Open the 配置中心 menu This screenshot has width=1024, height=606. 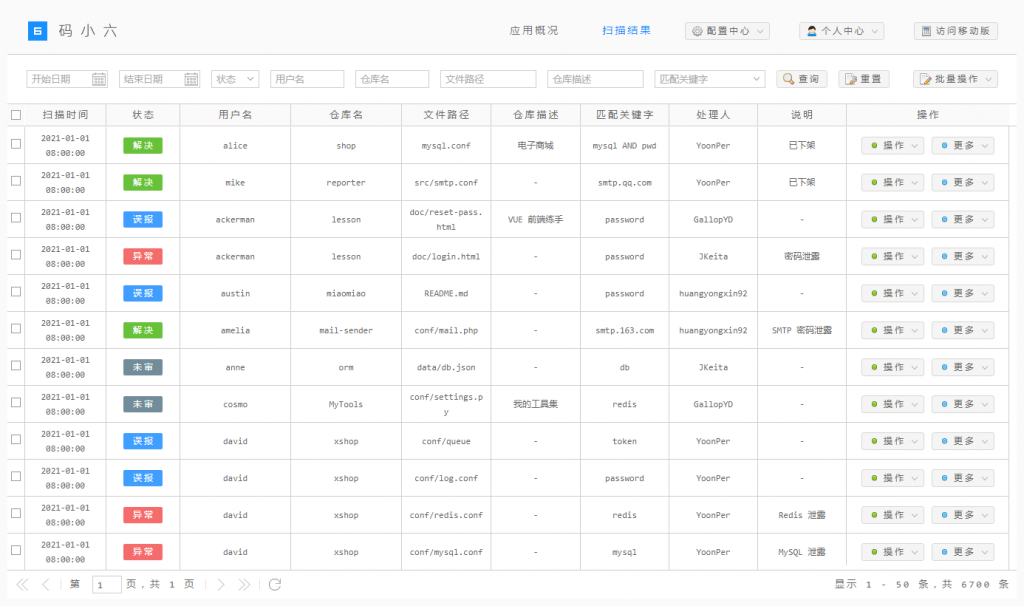727,31
